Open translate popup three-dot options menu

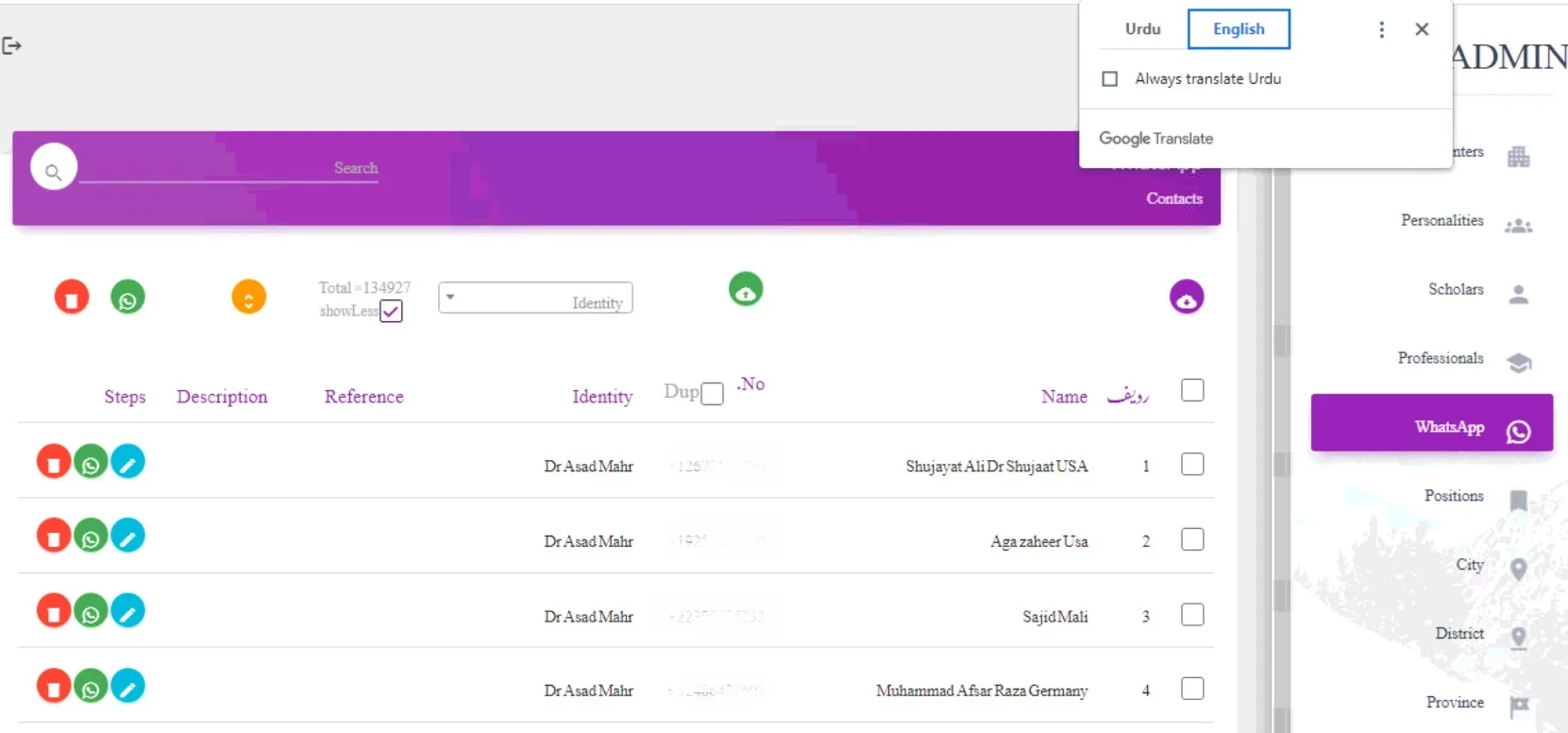click(1381, 30)
